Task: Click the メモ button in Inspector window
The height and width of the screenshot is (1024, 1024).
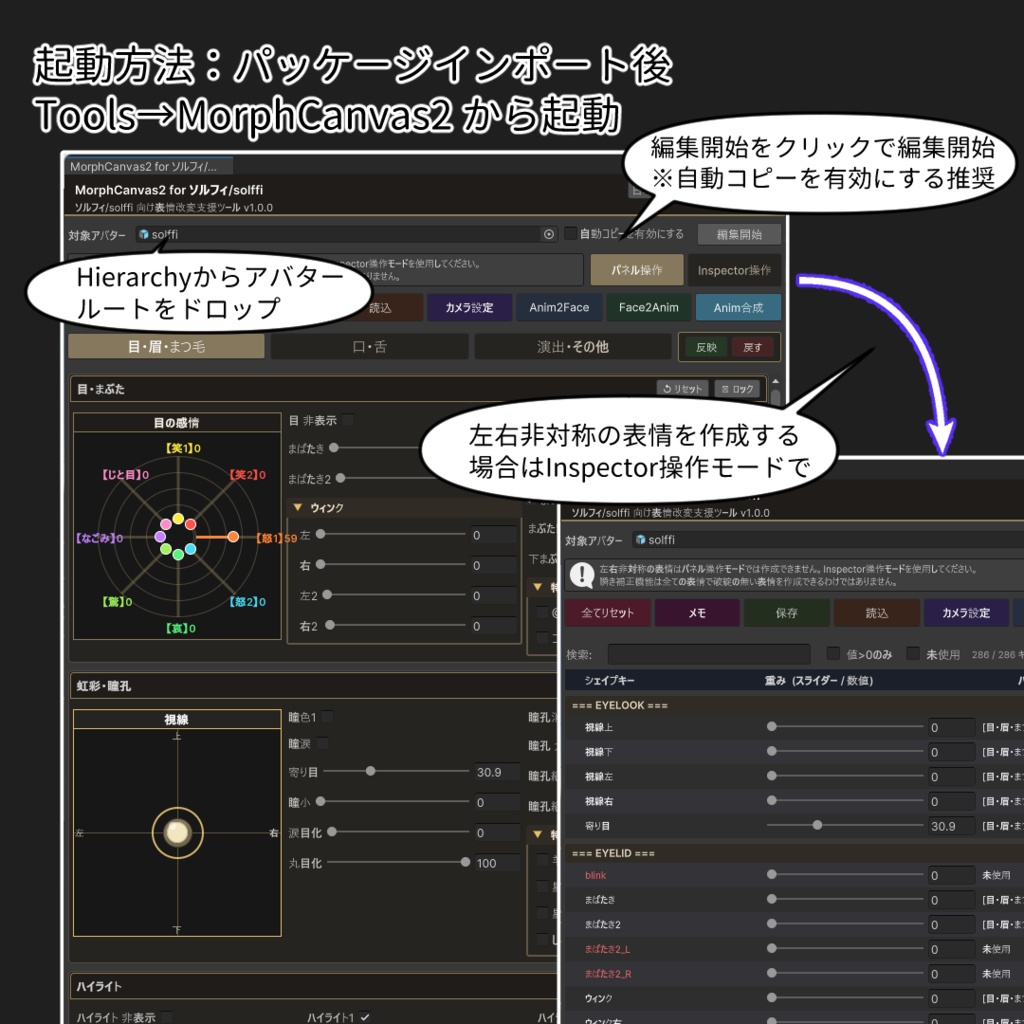Action: click(x=697, y=613)
